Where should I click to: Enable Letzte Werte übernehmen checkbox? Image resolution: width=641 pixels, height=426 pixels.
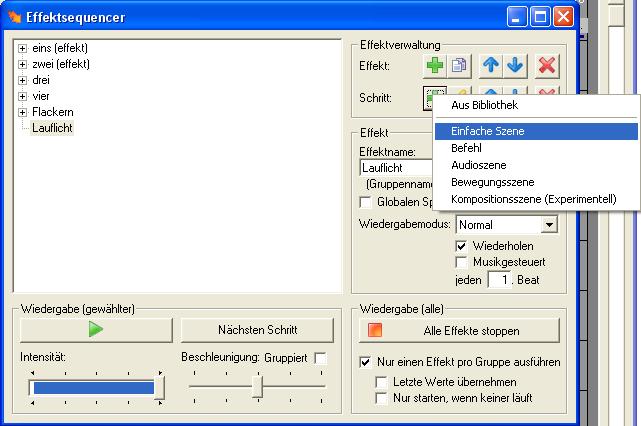tap(381, 381)
